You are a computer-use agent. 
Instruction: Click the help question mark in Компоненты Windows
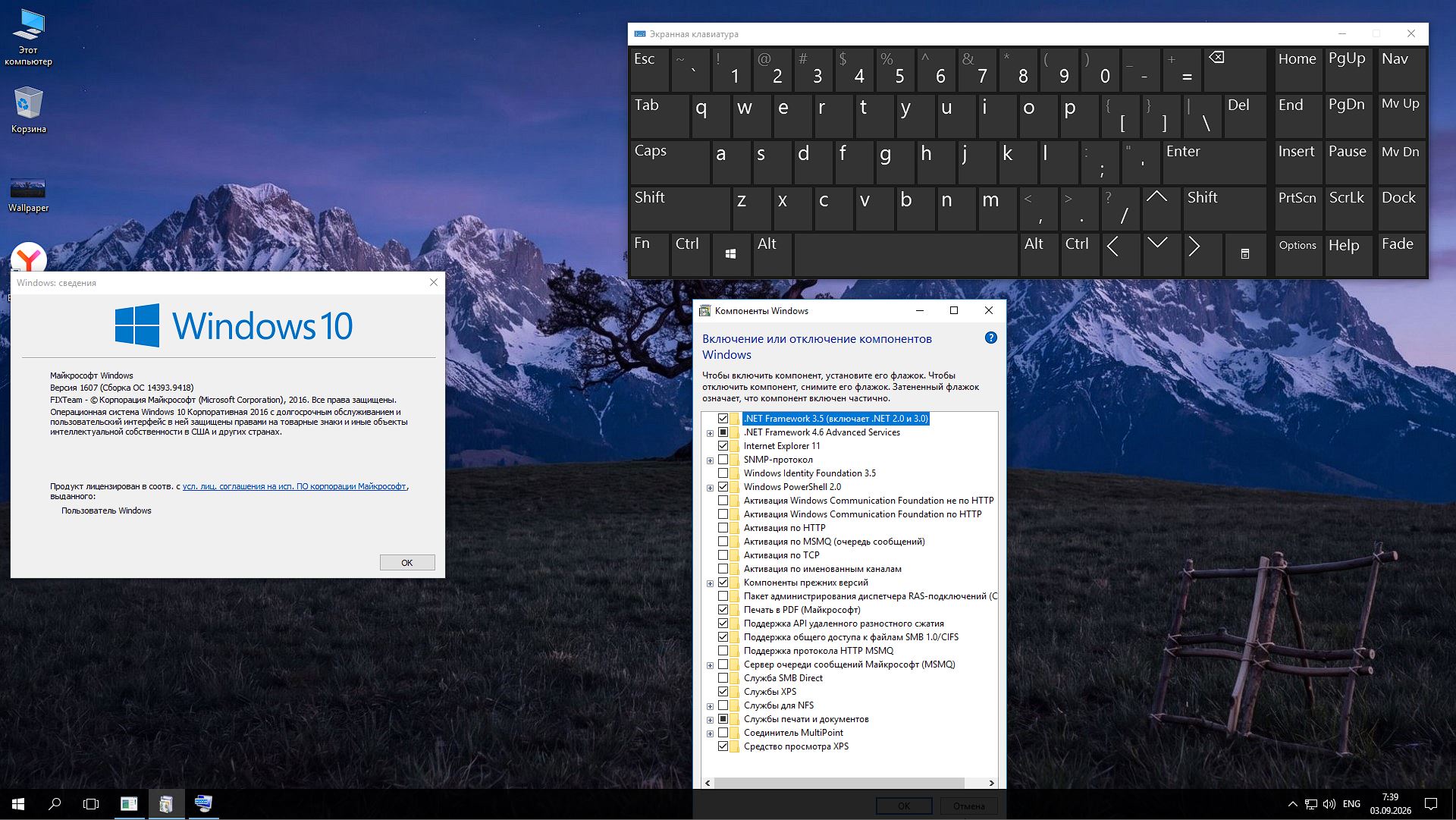click(990, 338)
